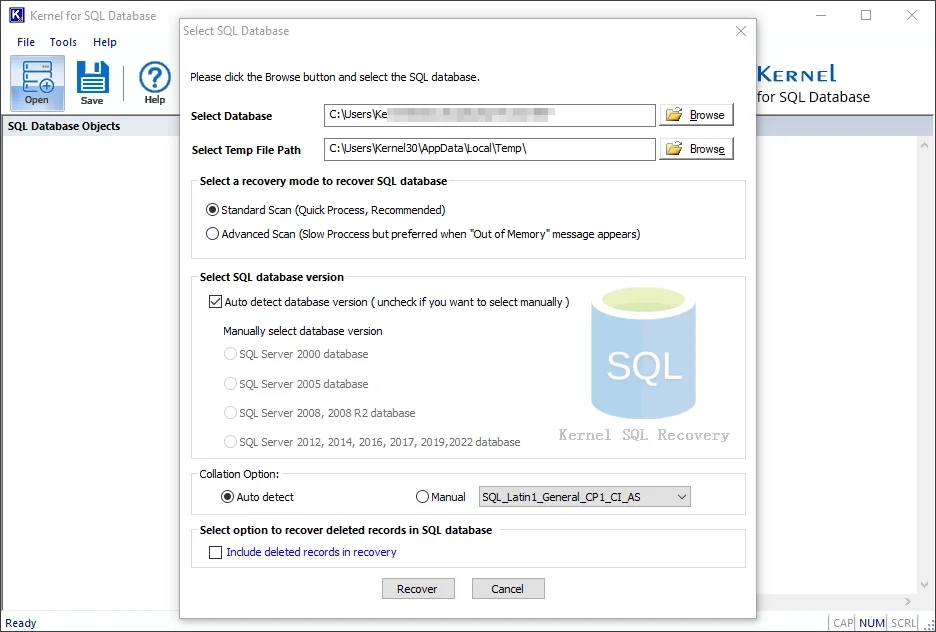Click the 'Select Temp File Path' label

[x=246, y=150]
